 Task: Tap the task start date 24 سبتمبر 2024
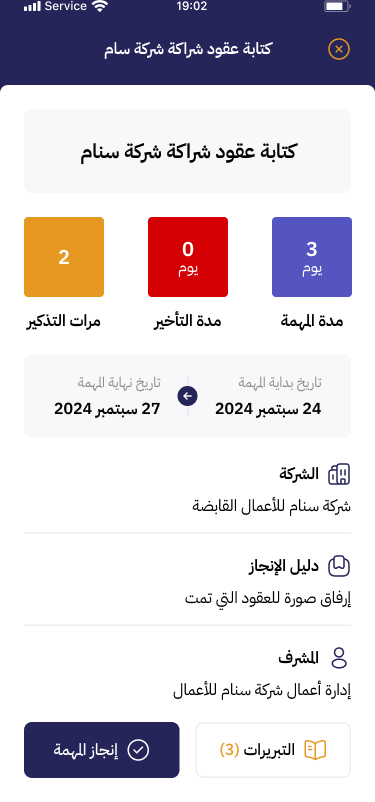[268, 409]
